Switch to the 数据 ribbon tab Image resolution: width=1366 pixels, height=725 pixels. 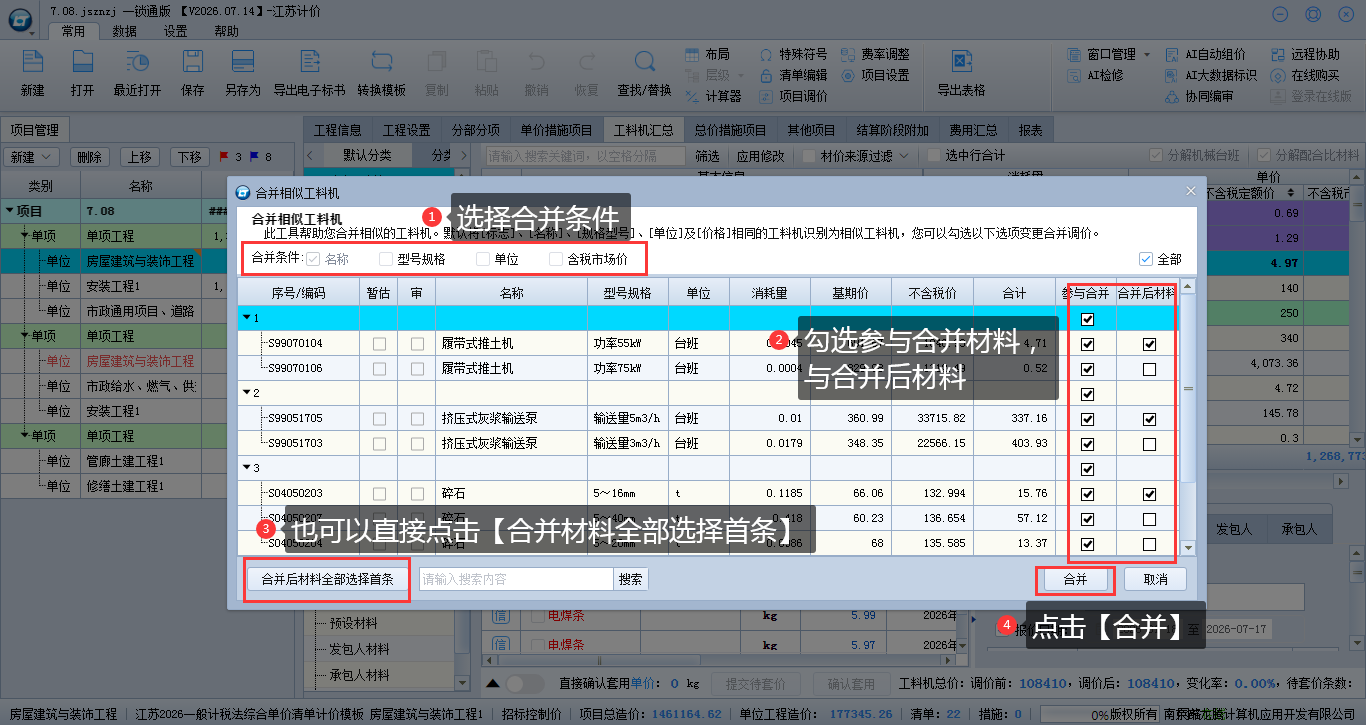tap(125, 32)
